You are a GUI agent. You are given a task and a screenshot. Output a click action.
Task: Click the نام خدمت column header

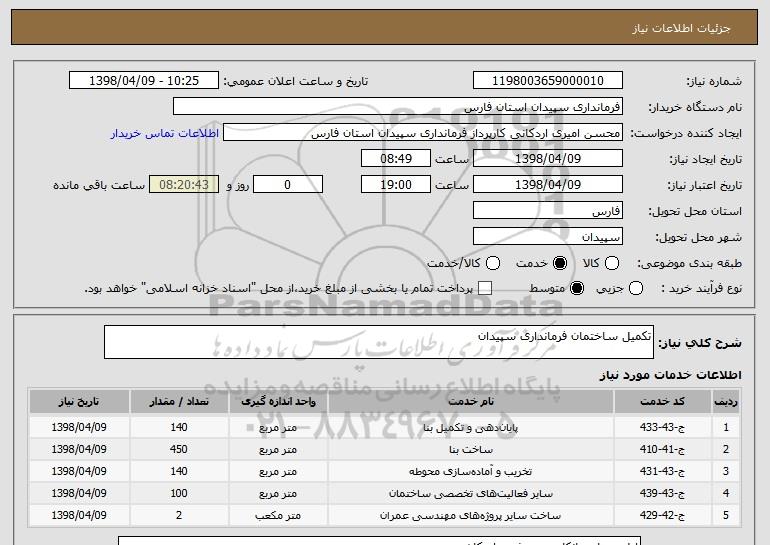470,402
